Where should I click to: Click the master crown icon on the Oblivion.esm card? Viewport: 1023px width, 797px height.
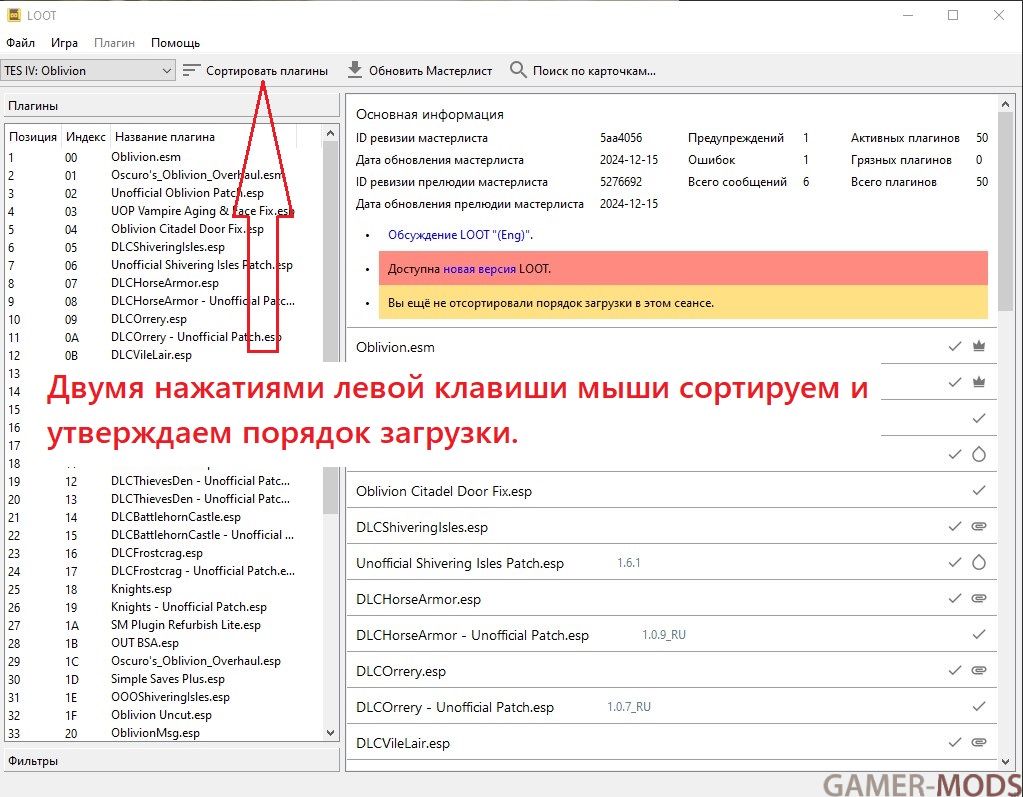(979, 346)
